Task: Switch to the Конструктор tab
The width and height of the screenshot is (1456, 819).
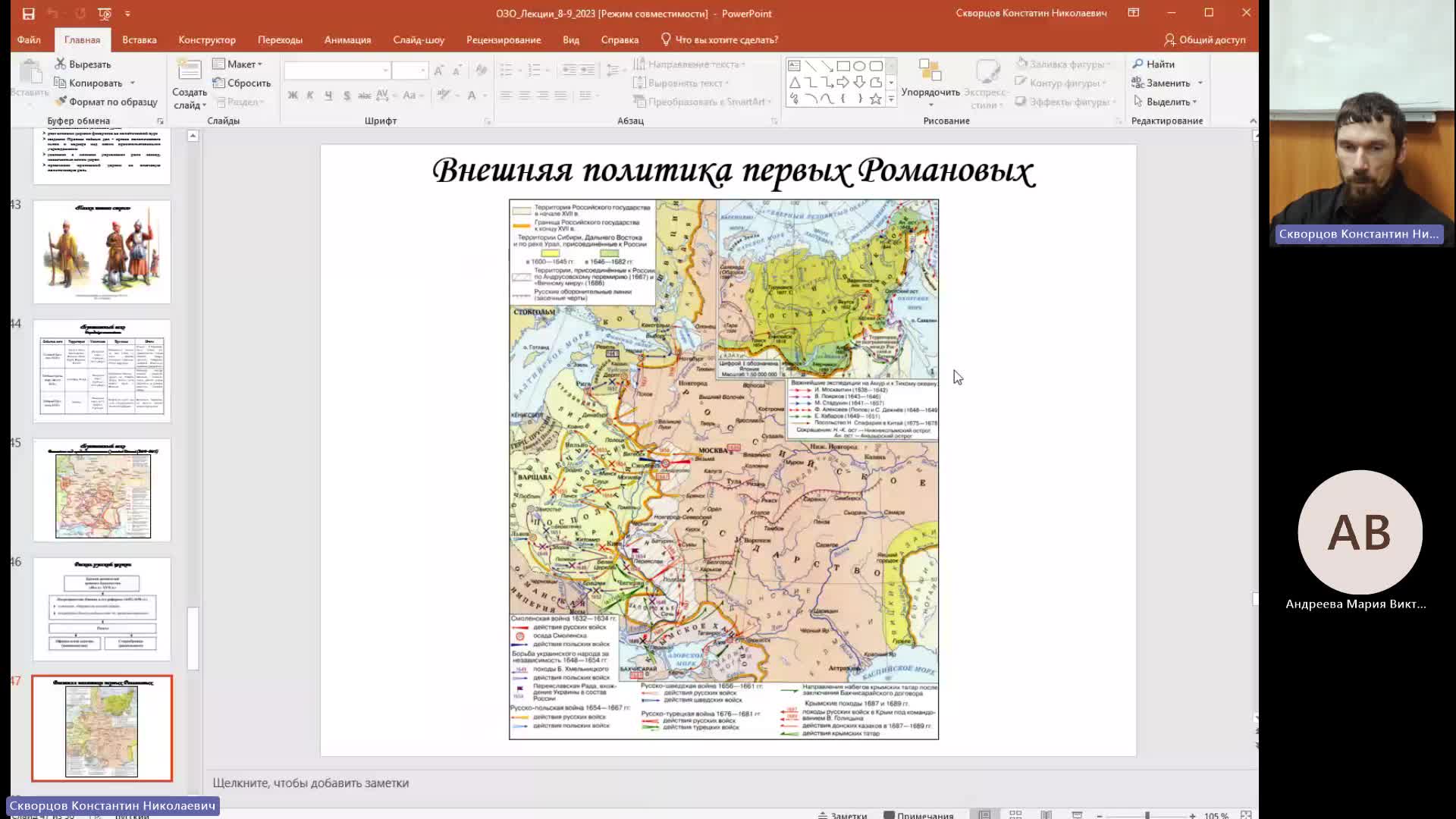Action: coord(207,39)
